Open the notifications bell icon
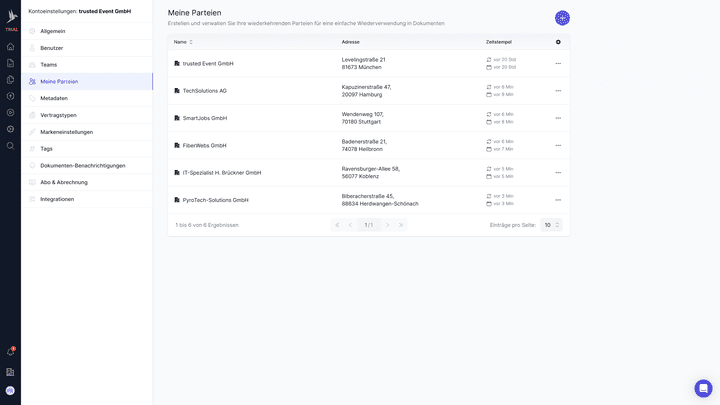The width and height of the screenshot is (720, 405). pos(10,352)
